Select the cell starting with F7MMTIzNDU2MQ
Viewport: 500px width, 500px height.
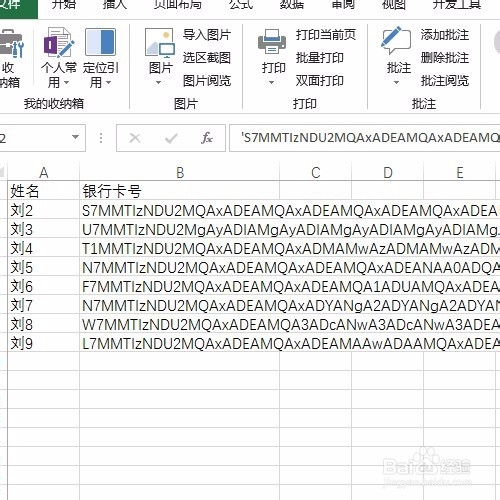coord(180,286)
